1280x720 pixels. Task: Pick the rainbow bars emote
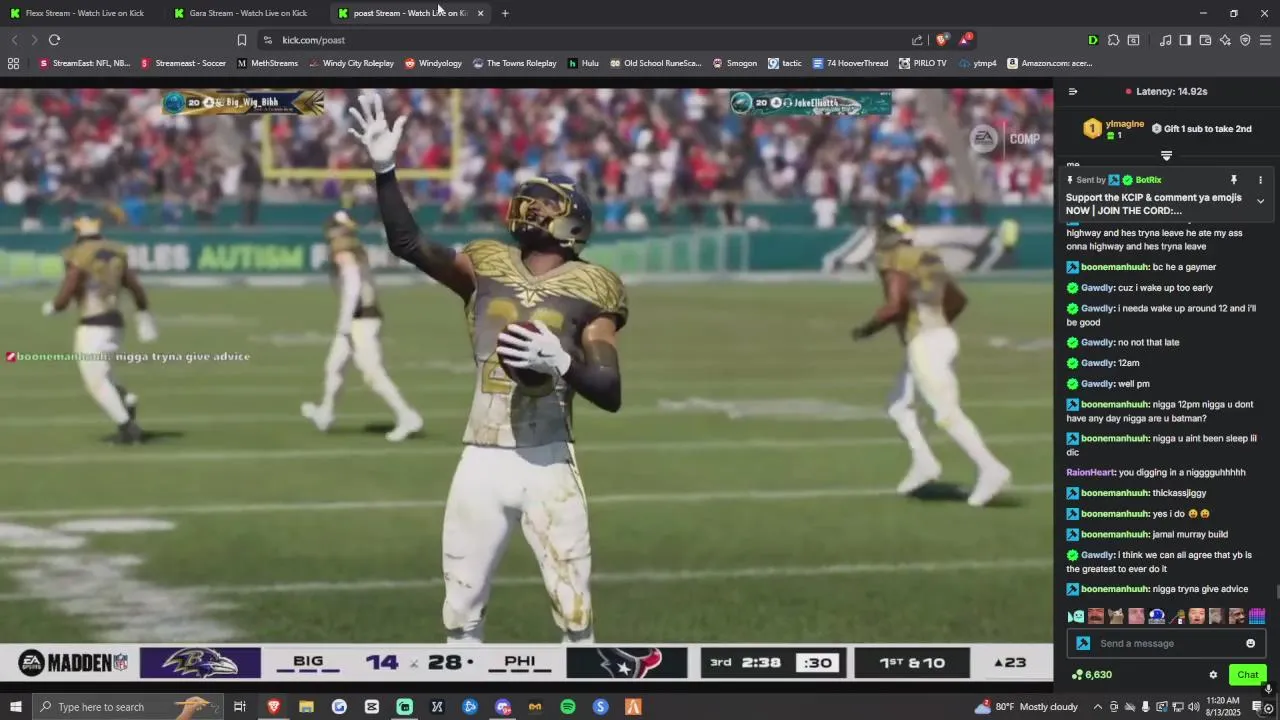(1257, 616)
